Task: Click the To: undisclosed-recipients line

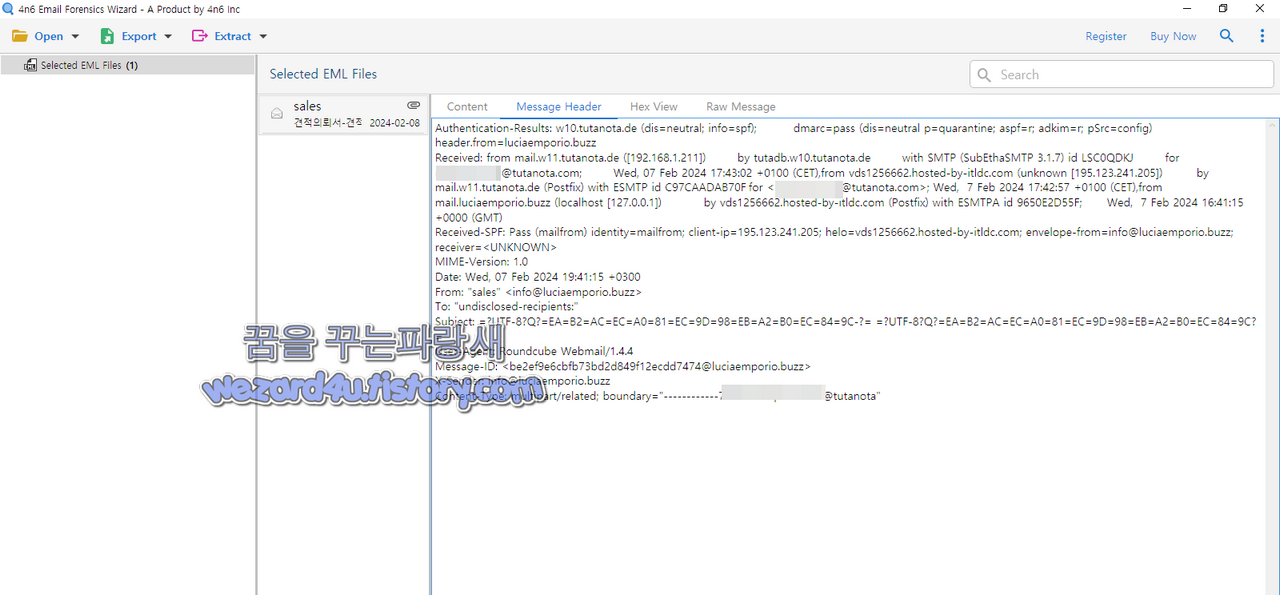Action: [507, 307]
